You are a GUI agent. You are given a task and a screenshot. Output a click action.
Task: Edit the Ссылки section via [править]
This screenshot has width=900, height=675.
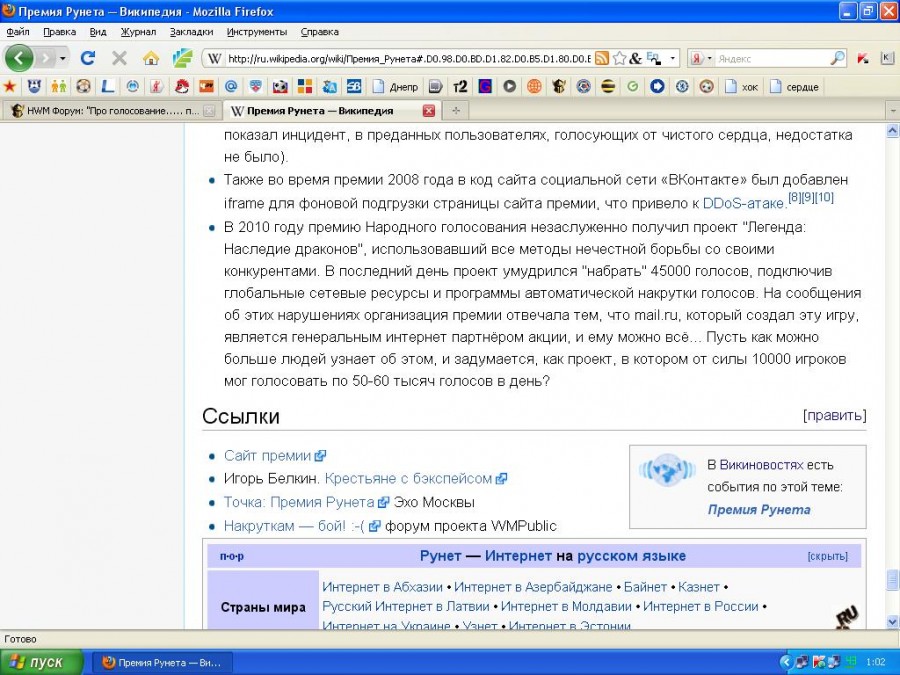[x=835, y=415]
